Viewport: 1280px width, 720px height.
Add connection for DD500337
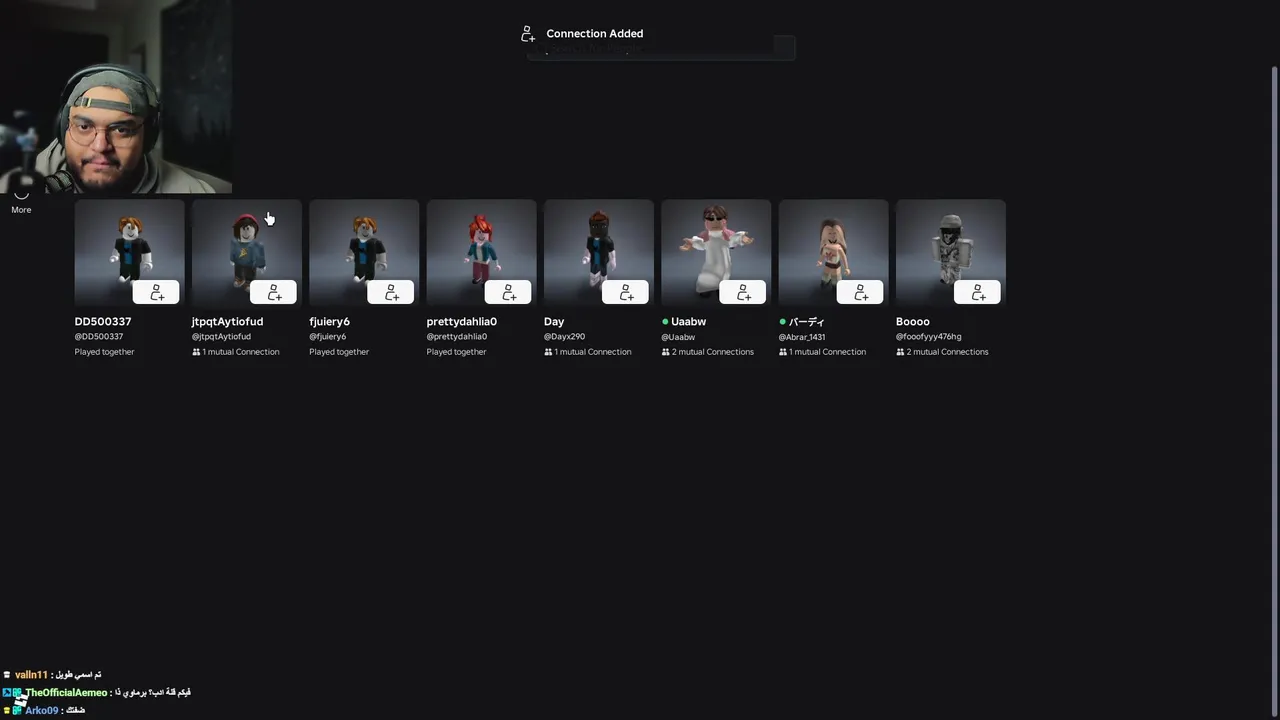[x=156, y=292]
